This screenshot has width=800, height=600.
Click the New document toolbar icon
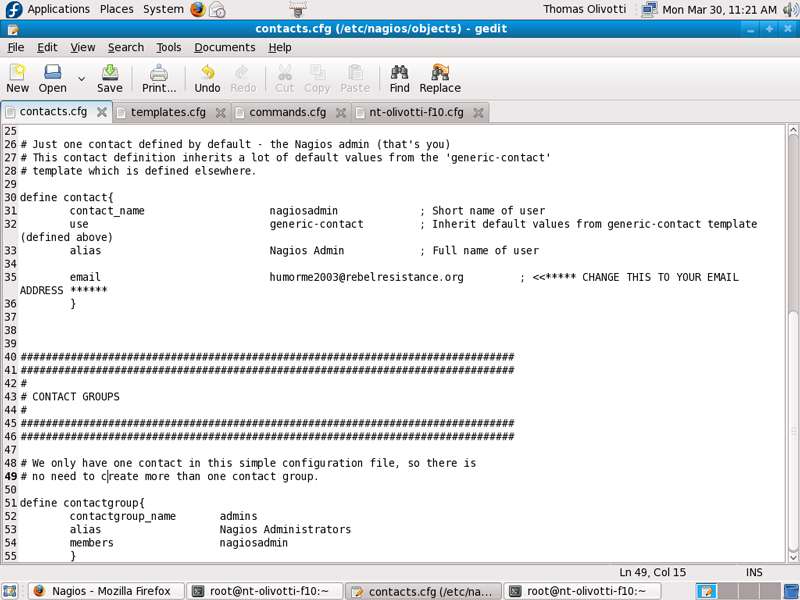point(17,79)
